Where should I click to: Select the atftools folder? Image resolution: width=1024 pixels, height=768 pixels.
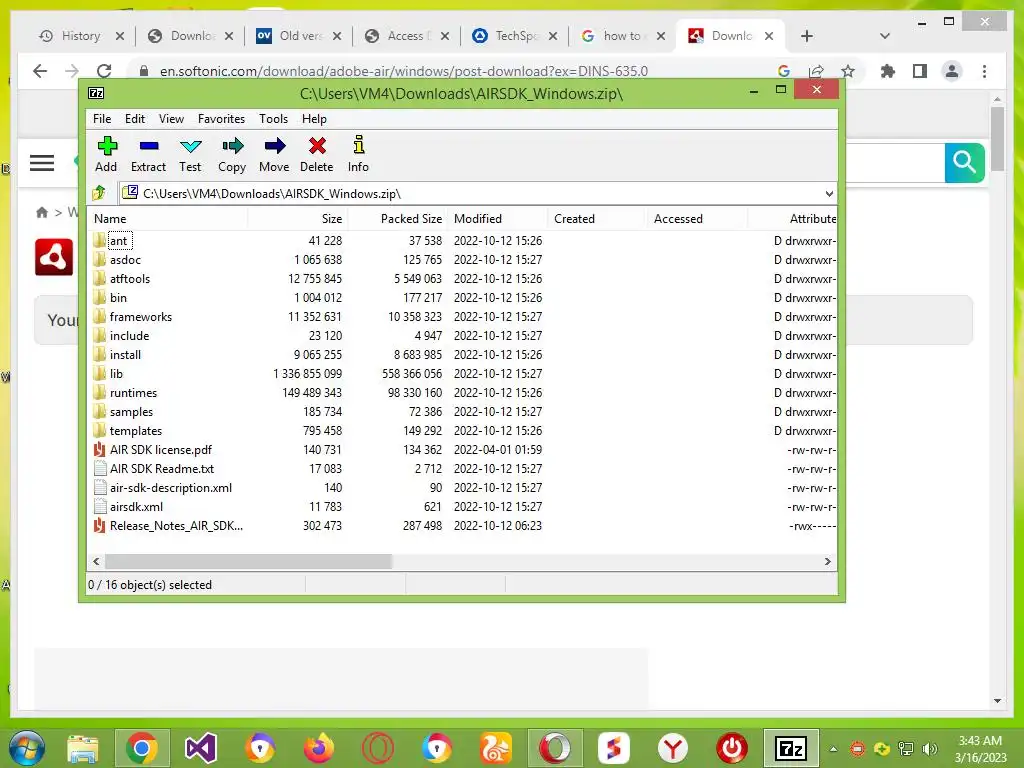click(x=129, y=279)
